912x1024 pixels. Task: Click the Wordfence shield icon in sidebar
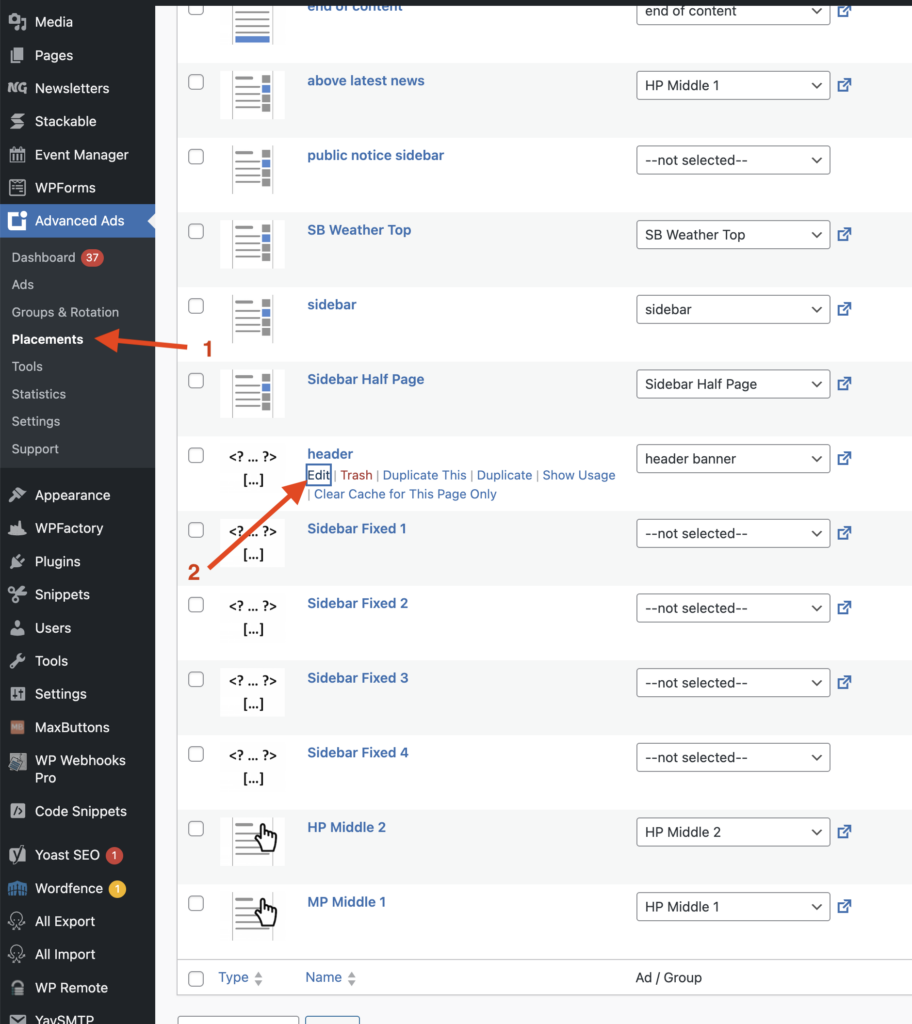(x=17, y=888)
